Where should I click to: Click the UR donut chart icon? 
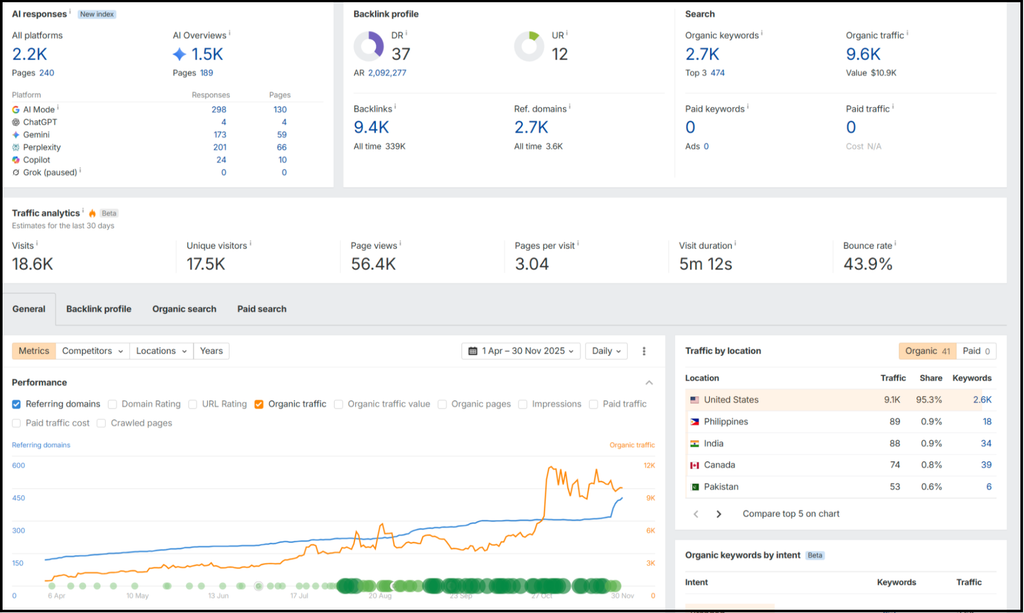529,46
